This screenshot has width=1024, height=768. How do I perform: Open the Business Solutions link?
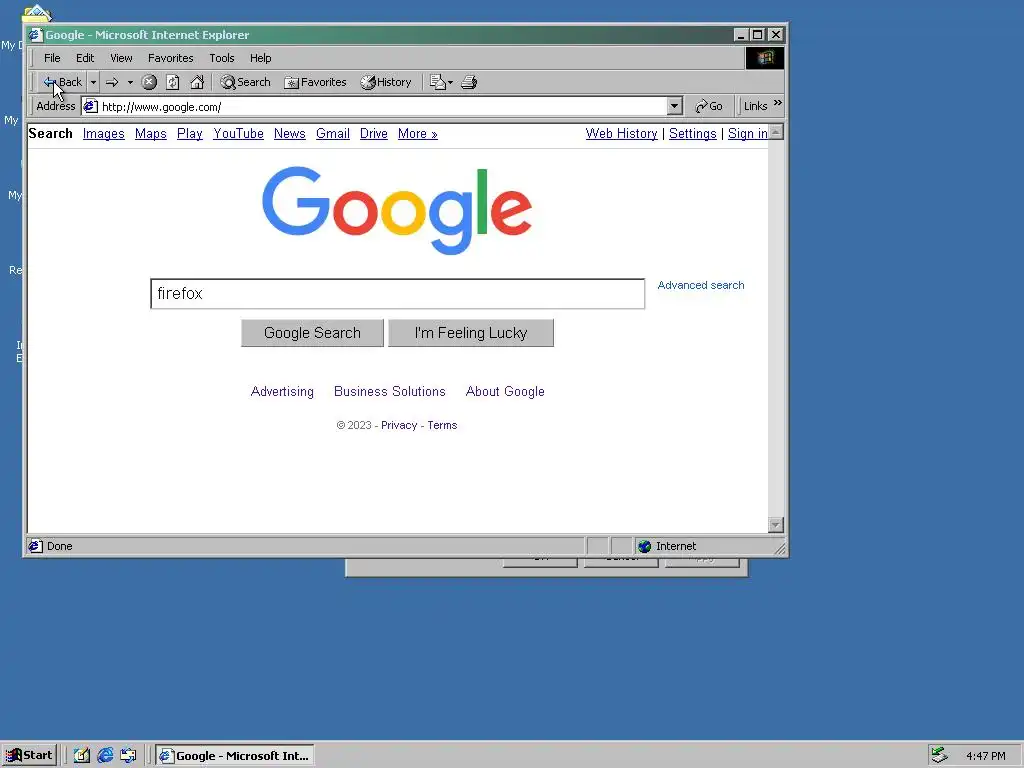390,391
